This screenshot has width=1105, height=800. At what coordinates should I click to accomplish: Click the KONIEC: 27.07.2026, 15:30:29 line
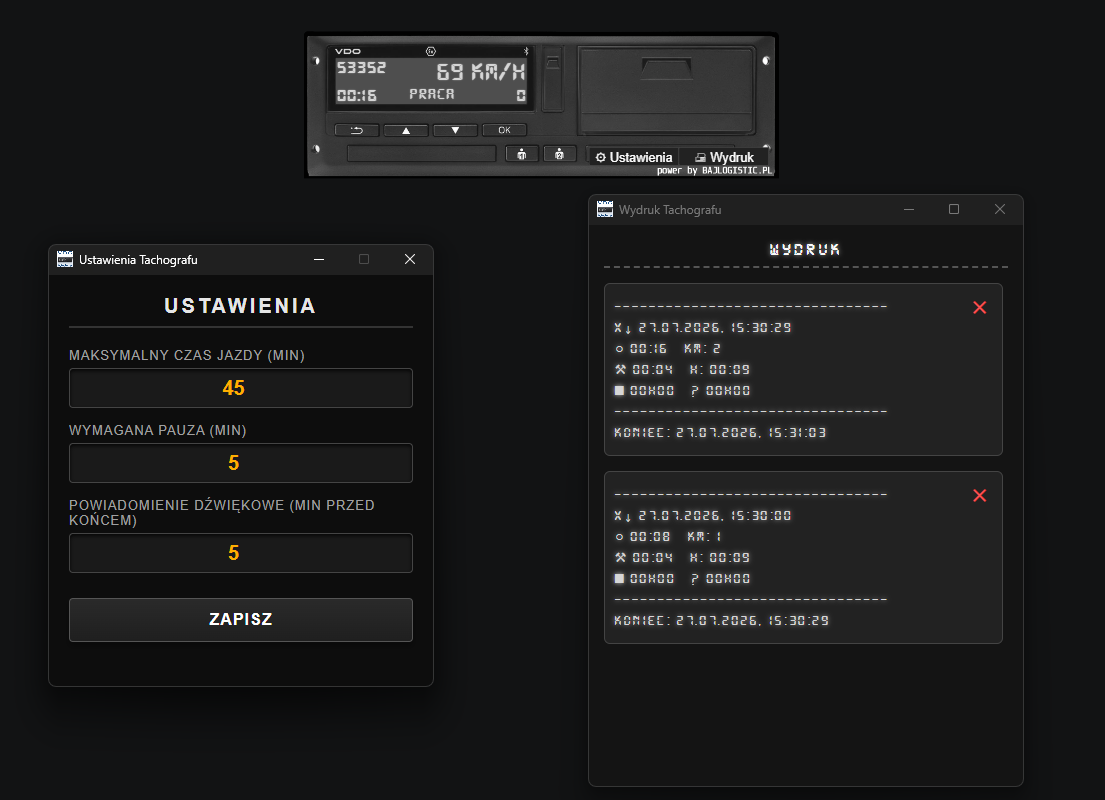pyautogui.click(x=722, y=621)
